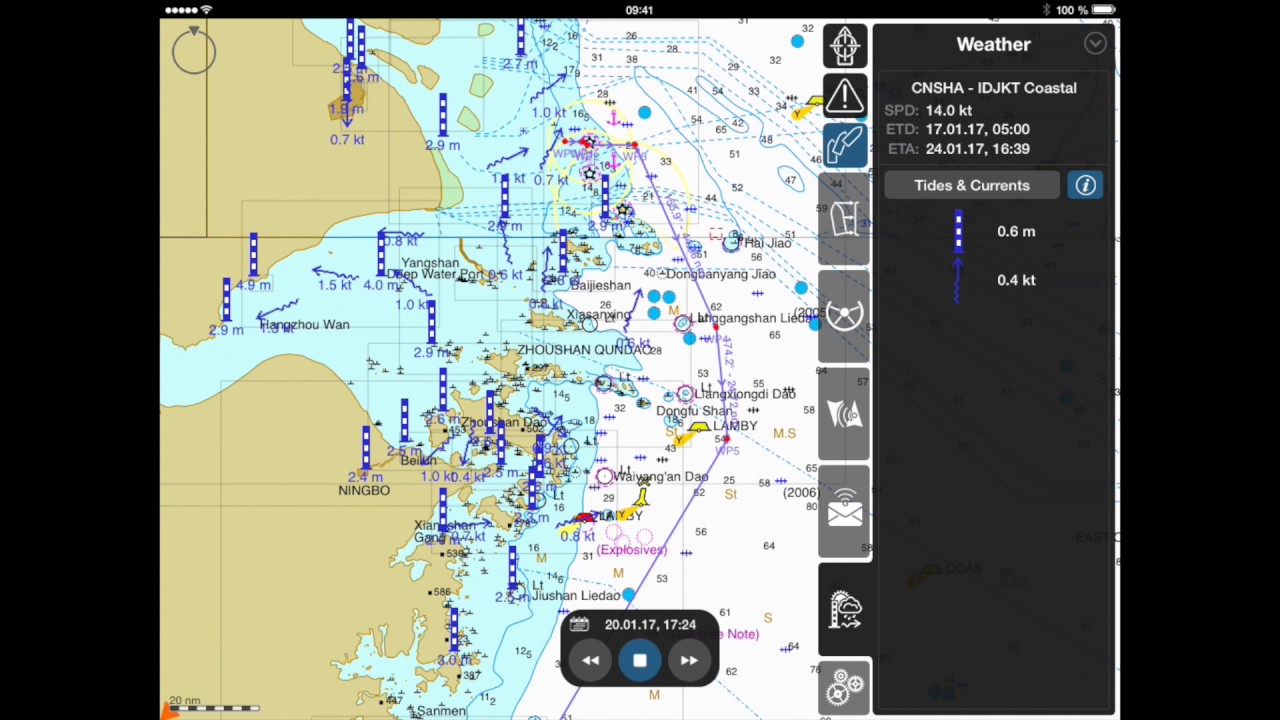Tap the WP5 waypoint label
Image resolution: width=1280 pixels, height=720 pixels.
(x=727, y=451)
